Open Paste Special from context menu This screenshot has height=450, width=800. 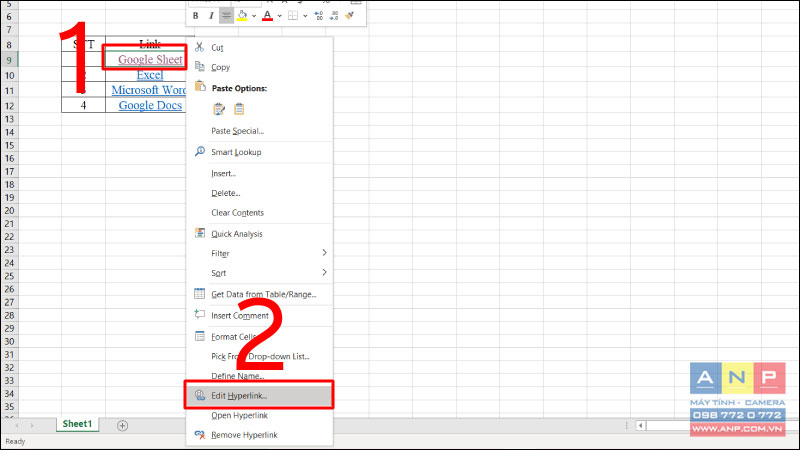click(x=237, y=131)
